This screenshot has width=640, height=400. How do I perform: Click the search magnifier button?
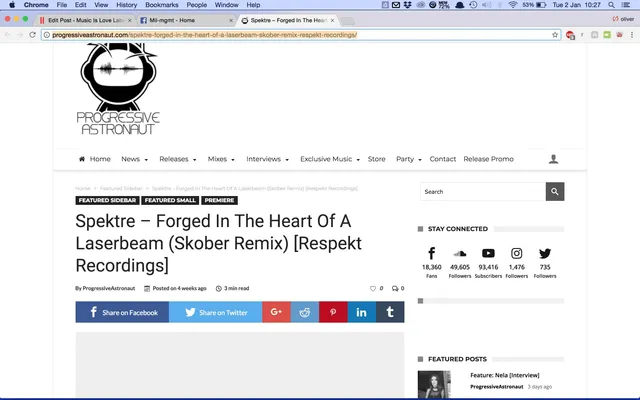[x=555, y=191]
